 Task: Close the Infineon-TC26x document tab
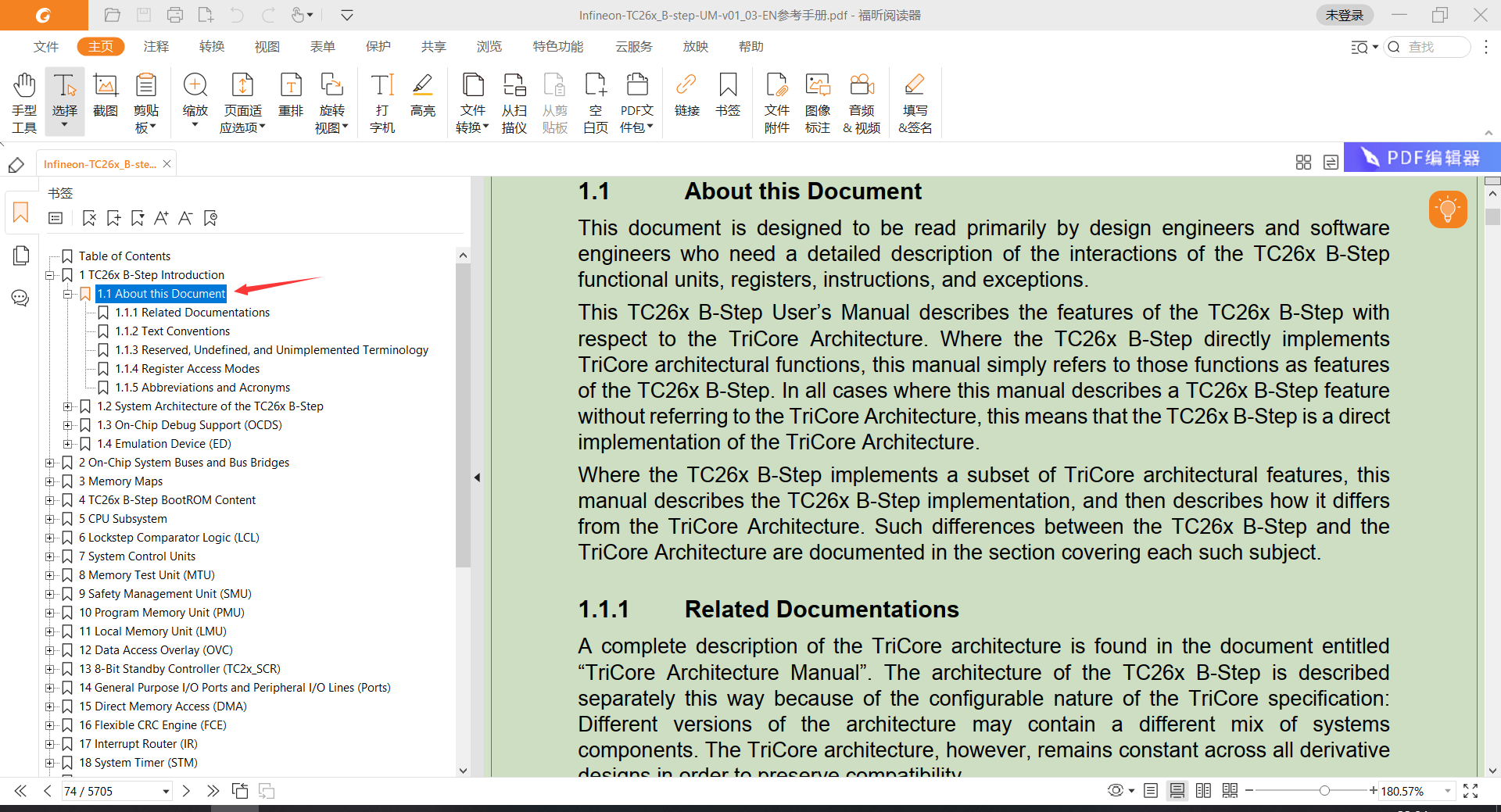click(x=167, y=163)
